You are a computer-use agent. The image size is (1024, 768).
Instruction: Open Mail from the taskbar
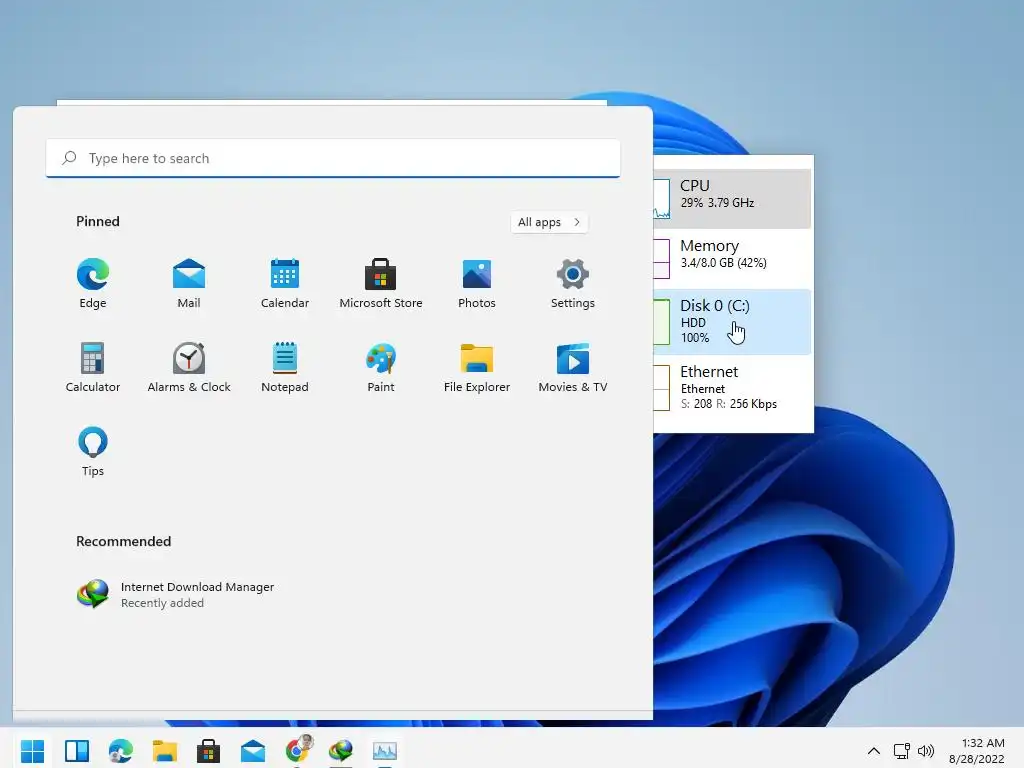[x=253, y=751]
